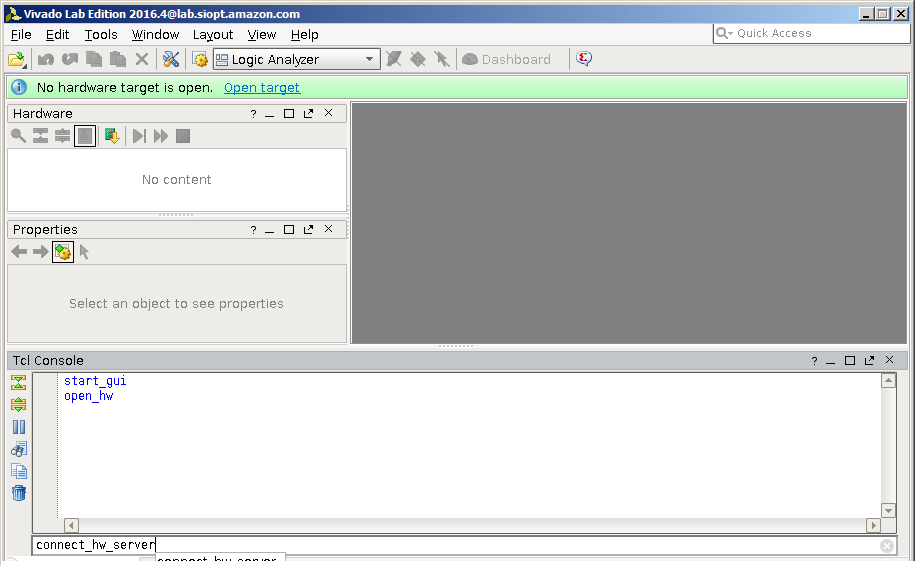Open the Help menu
915x566 pixels.
coord(305,34)
